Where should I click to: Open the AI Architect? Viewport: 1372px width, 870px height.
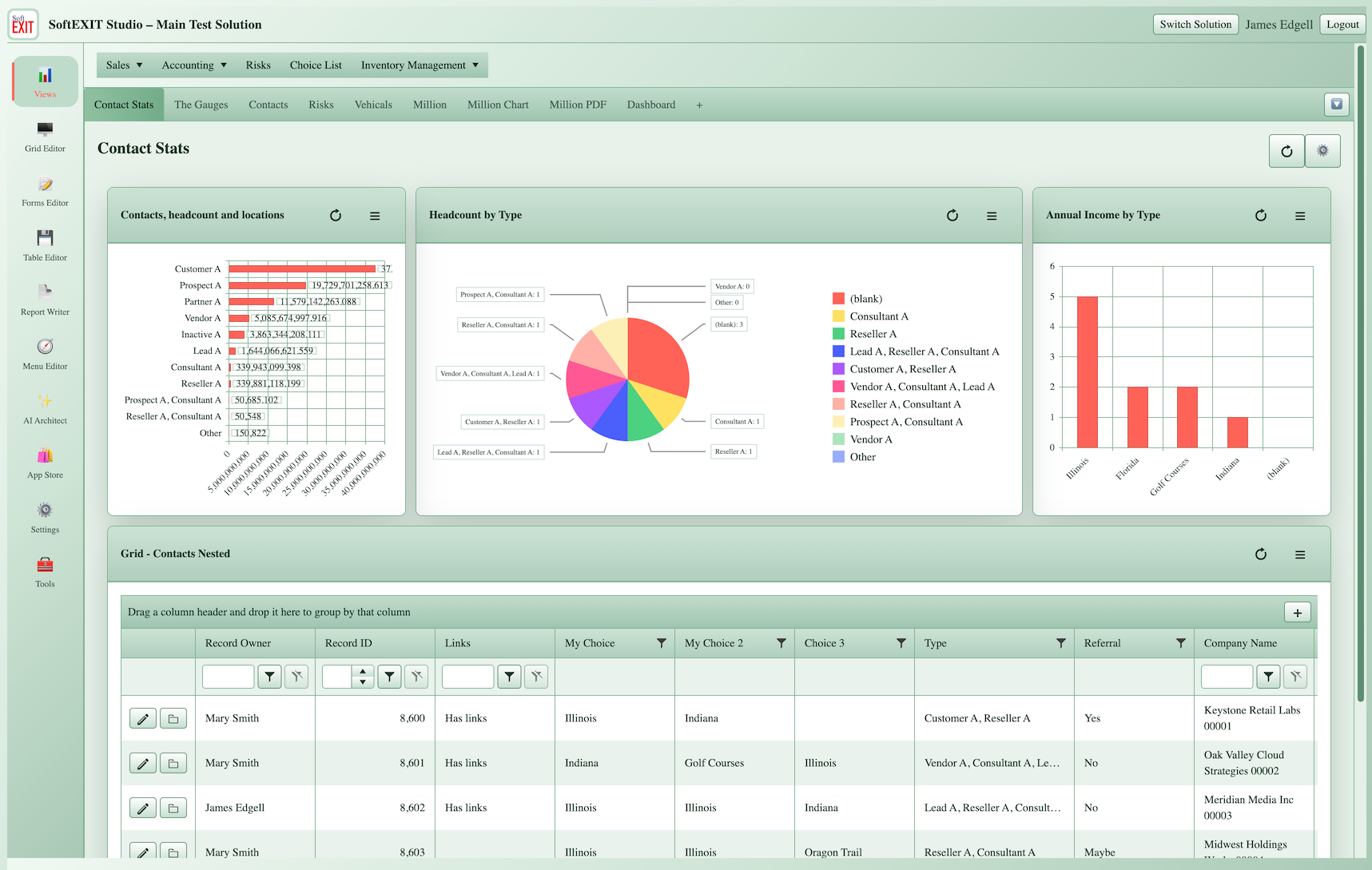click(45, 409)
